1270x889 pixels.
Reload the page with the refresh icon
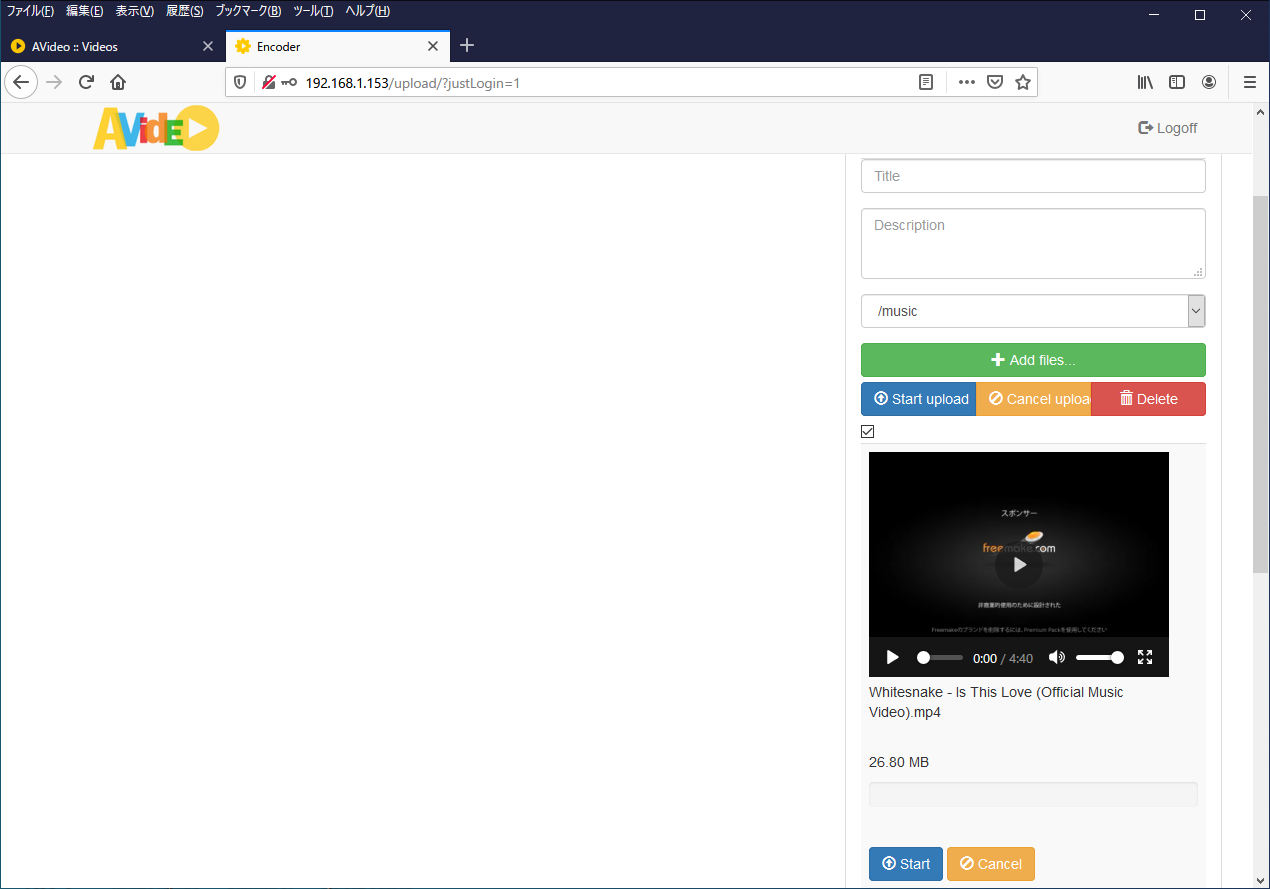(86, 82)
